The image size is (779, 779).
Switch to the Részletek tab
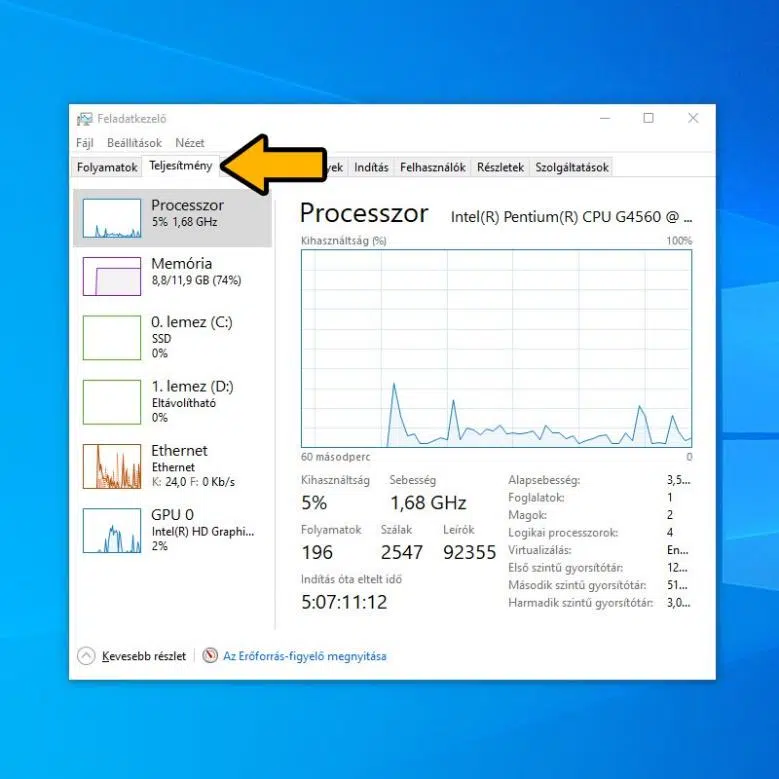(x=500, y=167)
